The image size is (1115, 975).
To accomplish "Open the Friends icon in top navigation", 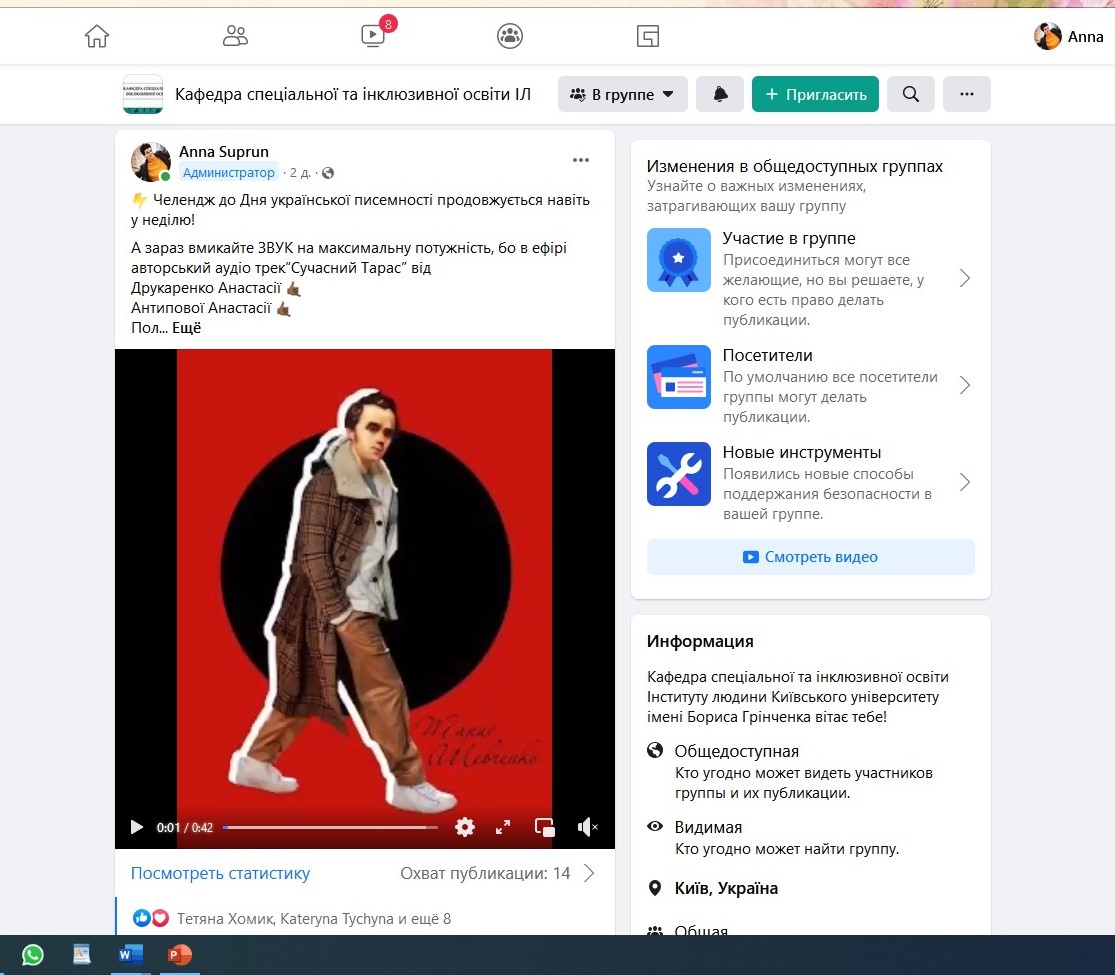I will 235,37.
